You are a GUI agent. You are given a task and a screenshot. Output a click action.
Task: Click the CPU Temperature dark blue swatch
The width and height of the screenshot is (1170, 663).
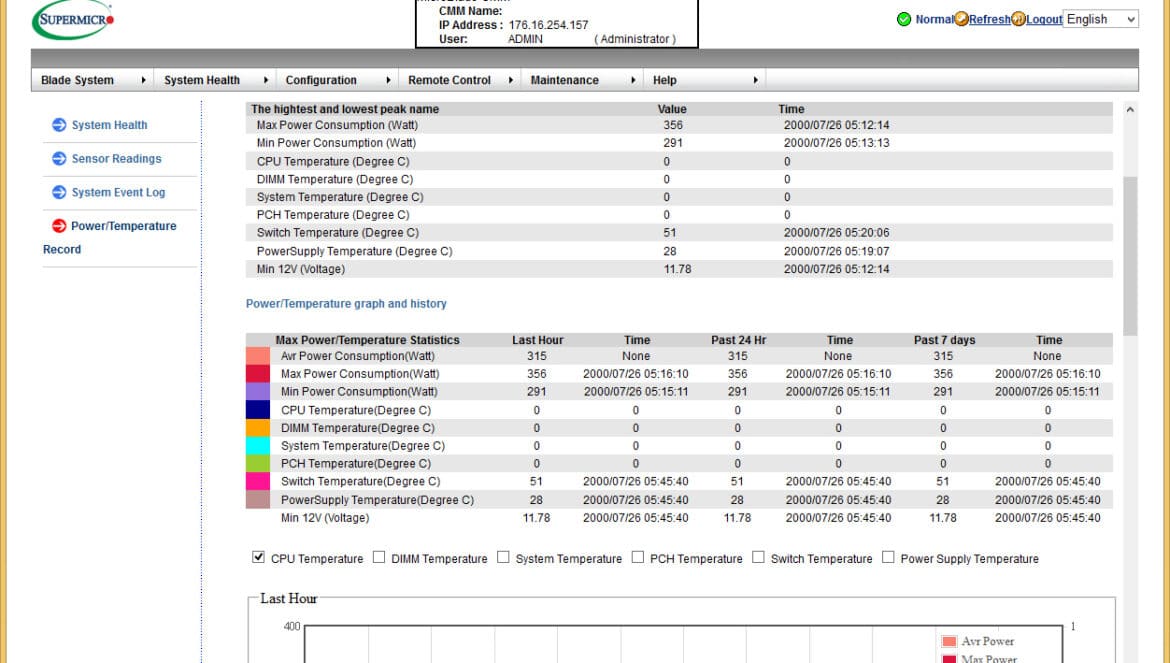257,409
